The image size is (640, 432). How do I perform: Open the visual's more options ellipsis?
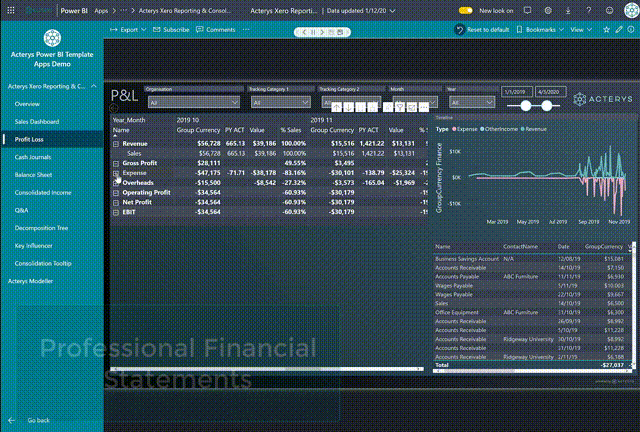click(424, 107)
